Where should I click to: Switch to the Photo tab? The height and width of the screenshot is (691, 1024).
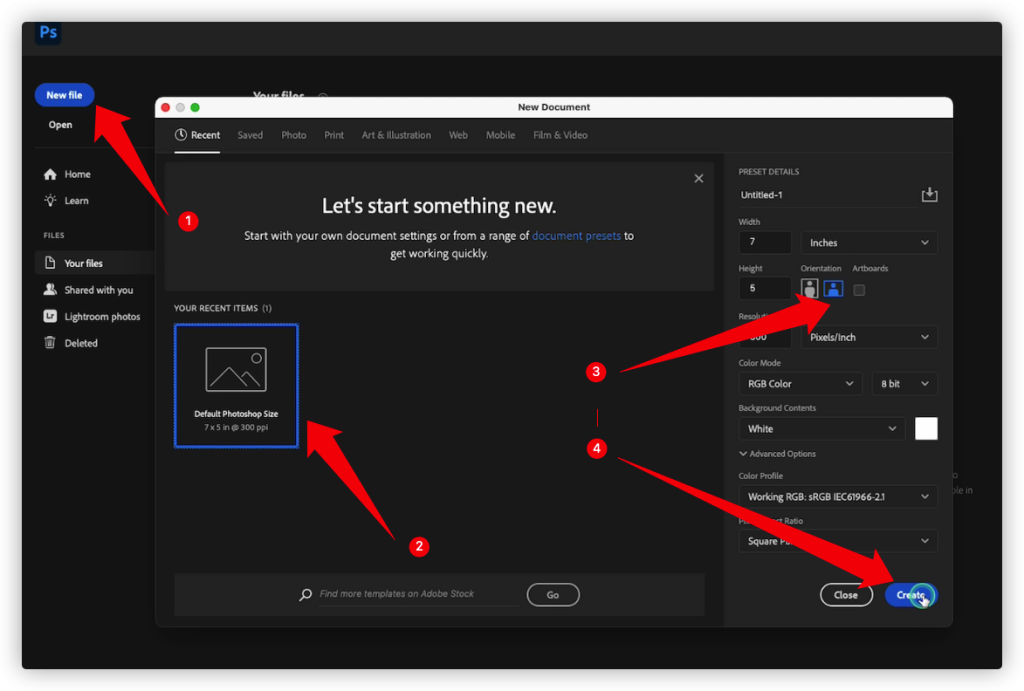tap(293, 135)
